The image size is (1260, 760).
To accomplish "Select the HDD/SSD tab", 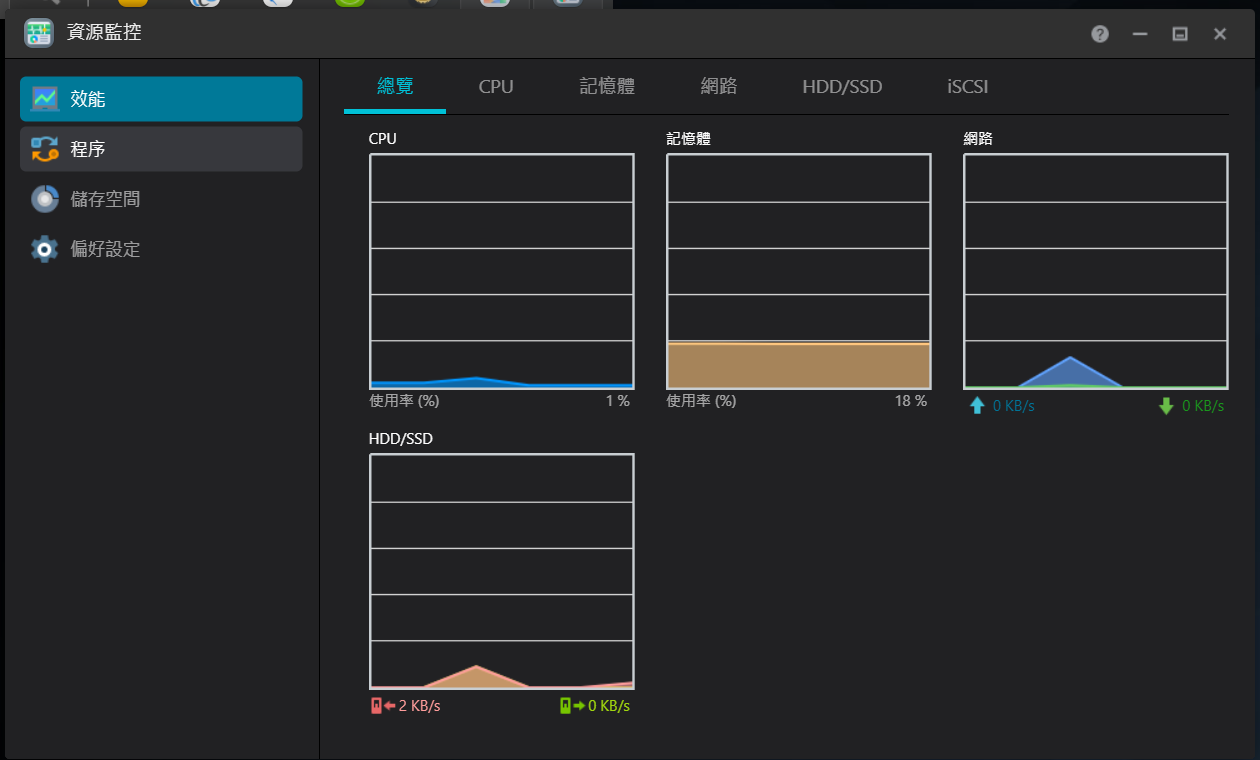I will tap(842, 87).
